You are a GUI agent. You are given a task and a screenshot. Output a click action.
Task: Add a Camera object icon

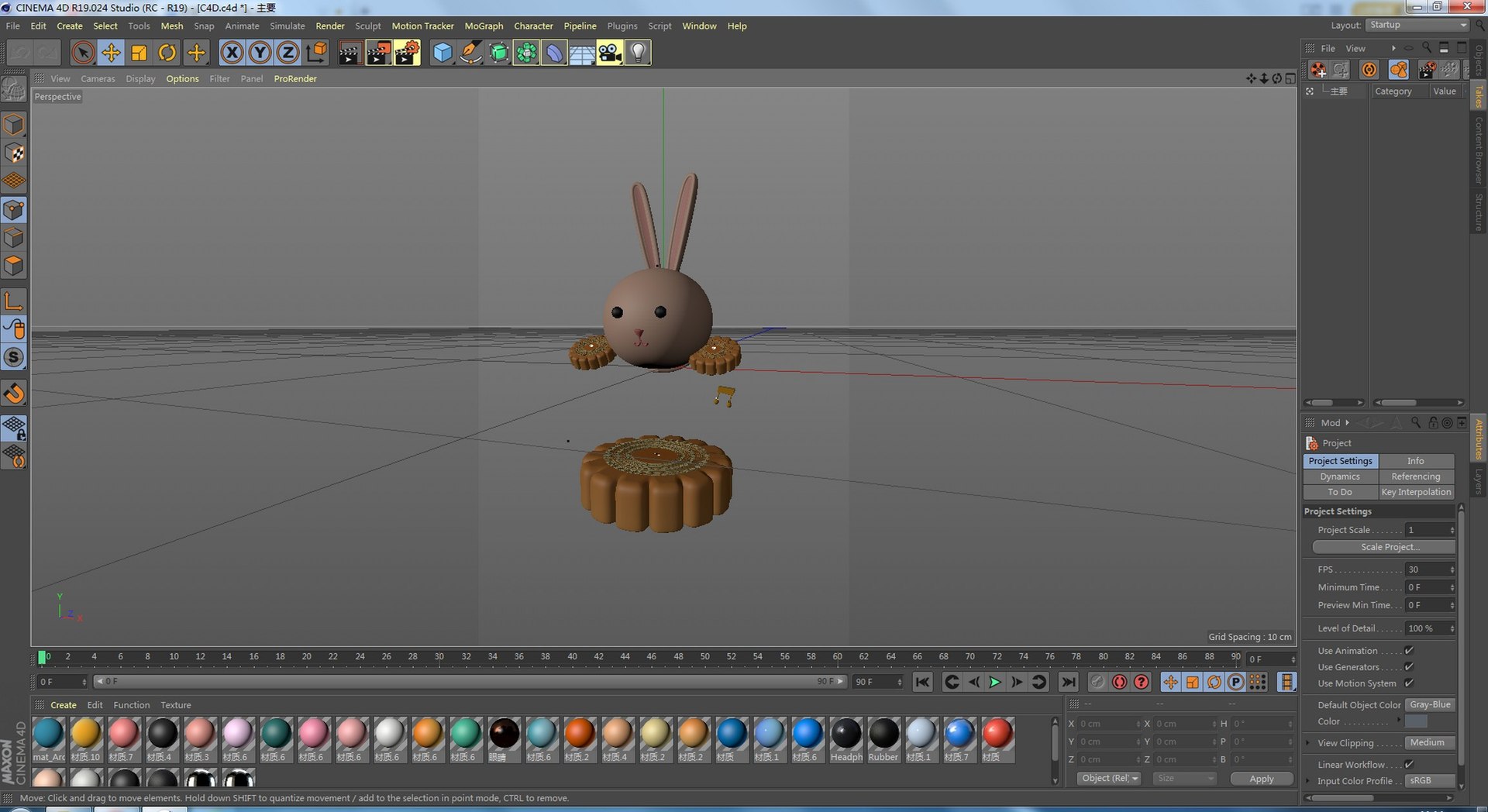(609, 53)
